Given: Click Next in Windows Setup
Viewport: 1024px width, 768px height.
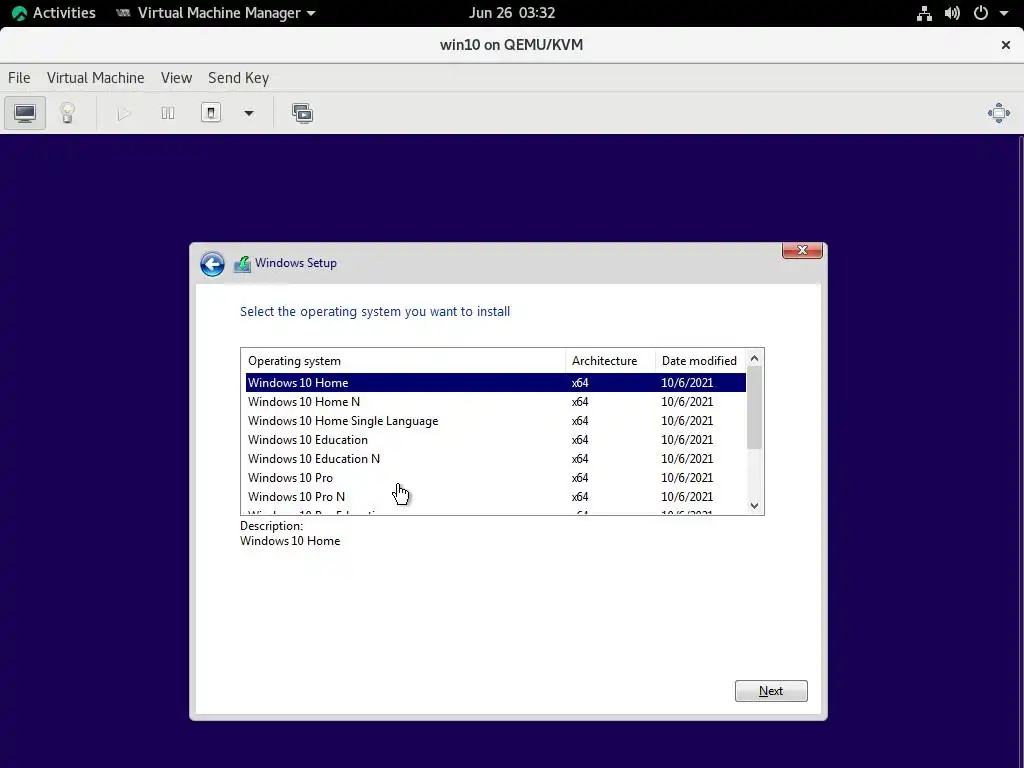Looking at the screenshot, I should point(771,691).
